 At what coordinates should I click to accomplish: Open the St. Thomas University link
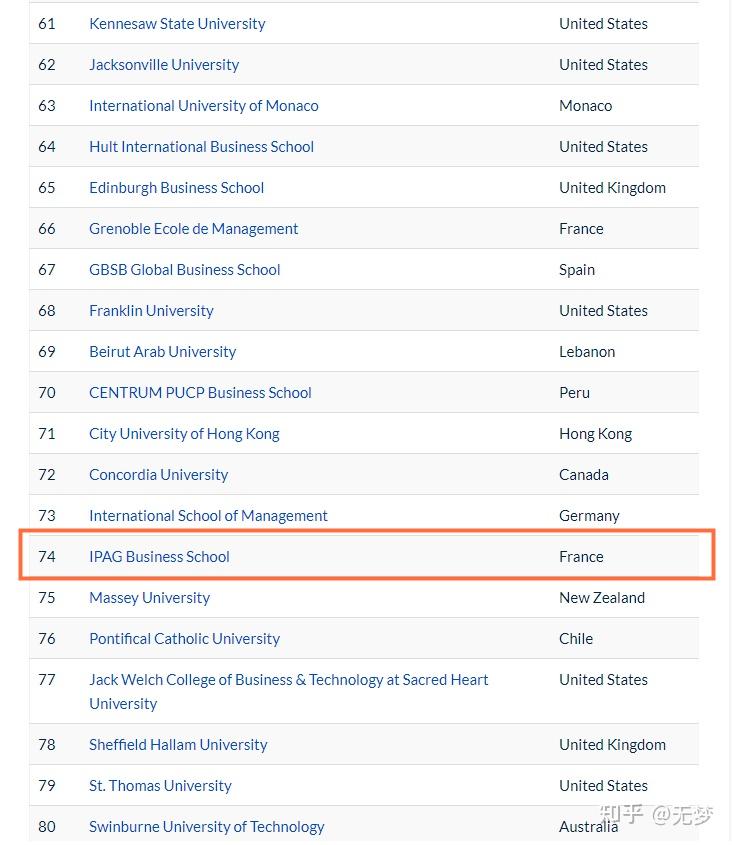pos(160,785)
